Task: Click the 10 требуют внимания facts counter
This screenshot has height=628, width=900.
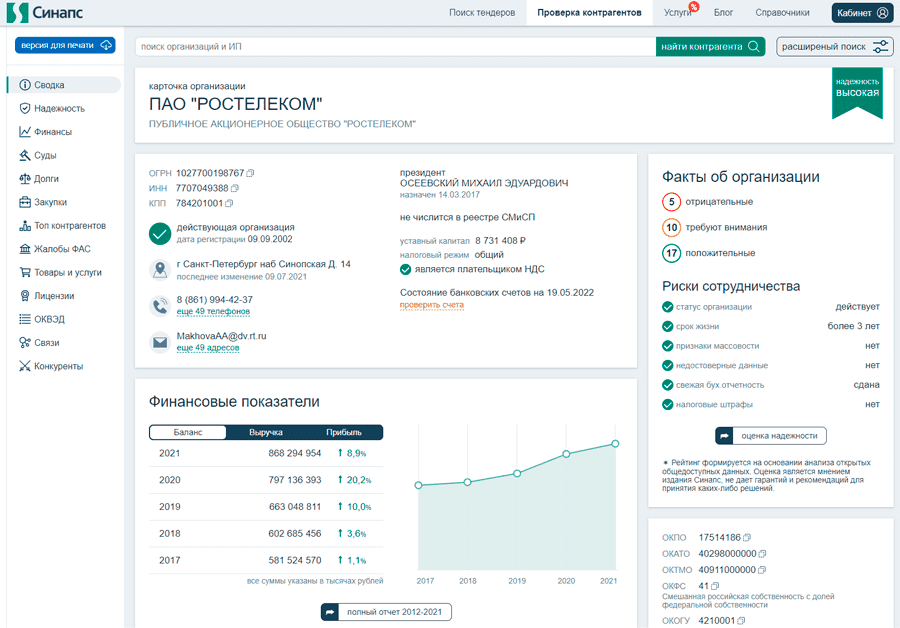Action: pyautogui.click(x=672, y=227)
